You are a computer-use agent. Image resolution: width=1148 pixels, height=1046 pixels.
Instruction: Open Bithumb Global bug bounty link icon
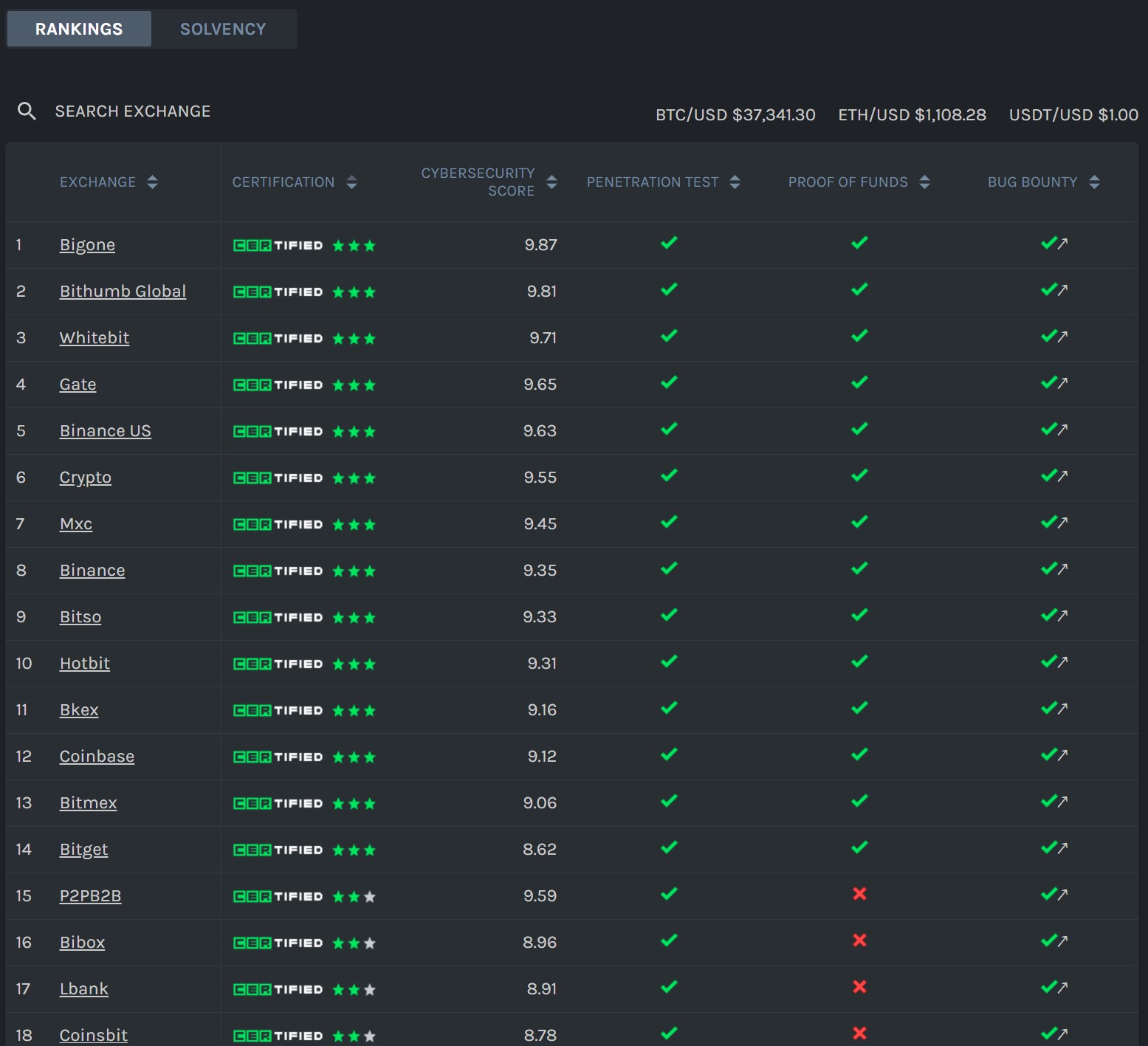(x=1063, y=290)
